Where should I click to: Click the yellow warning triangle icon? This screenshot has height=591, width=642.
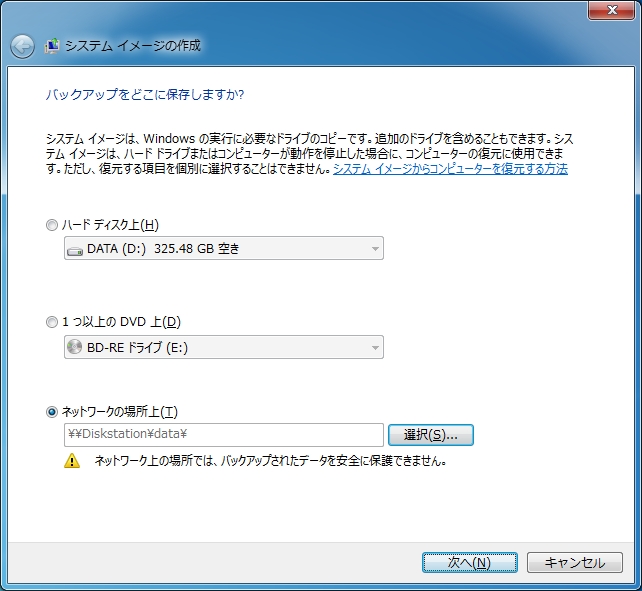click(72, 461)
